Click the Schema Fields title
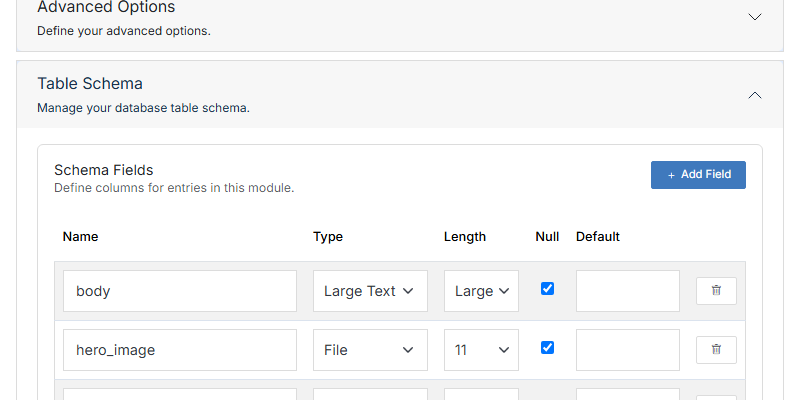Viewport: 800px width, 400px height. (x=104, y=169)
